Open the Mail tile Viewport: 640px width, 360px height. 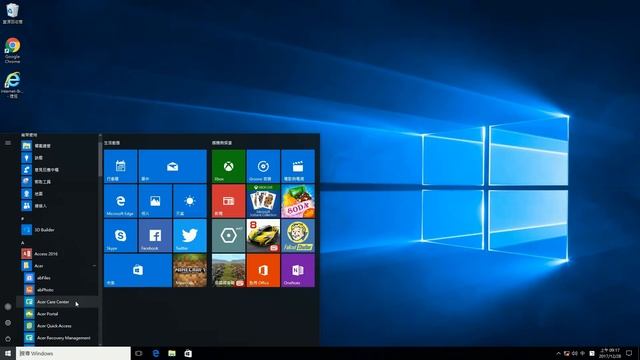[x=172, y=166]
